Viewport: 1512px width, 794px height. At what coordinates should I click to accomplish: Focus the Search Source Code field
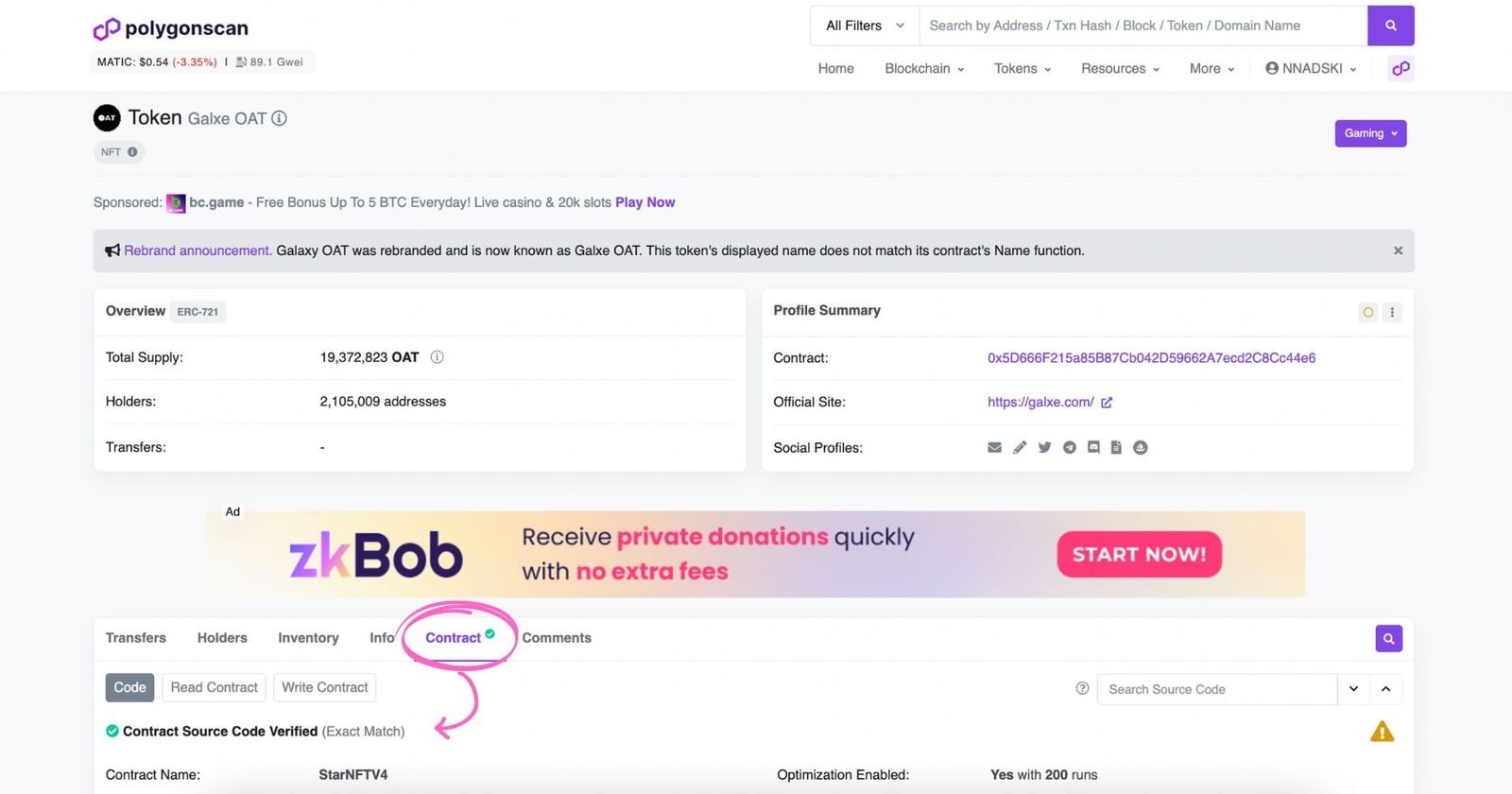point(1216,689)
